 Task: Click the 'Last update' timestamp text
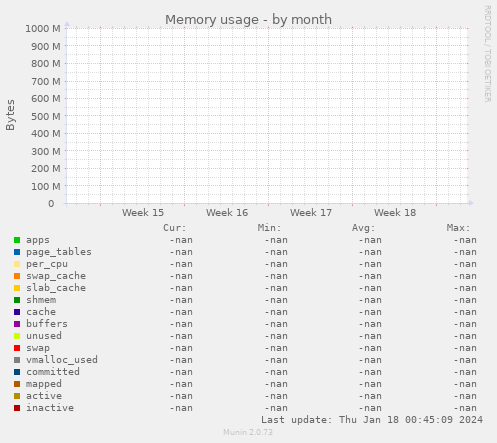click(372, 420)
